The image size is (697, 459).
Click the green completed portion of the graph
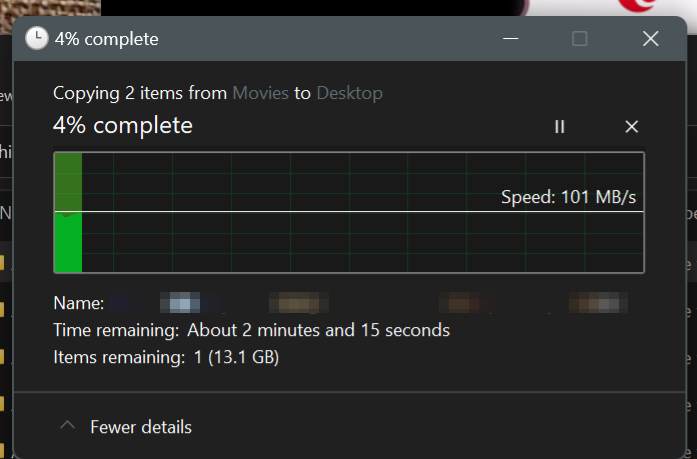[x=68, y=212]
